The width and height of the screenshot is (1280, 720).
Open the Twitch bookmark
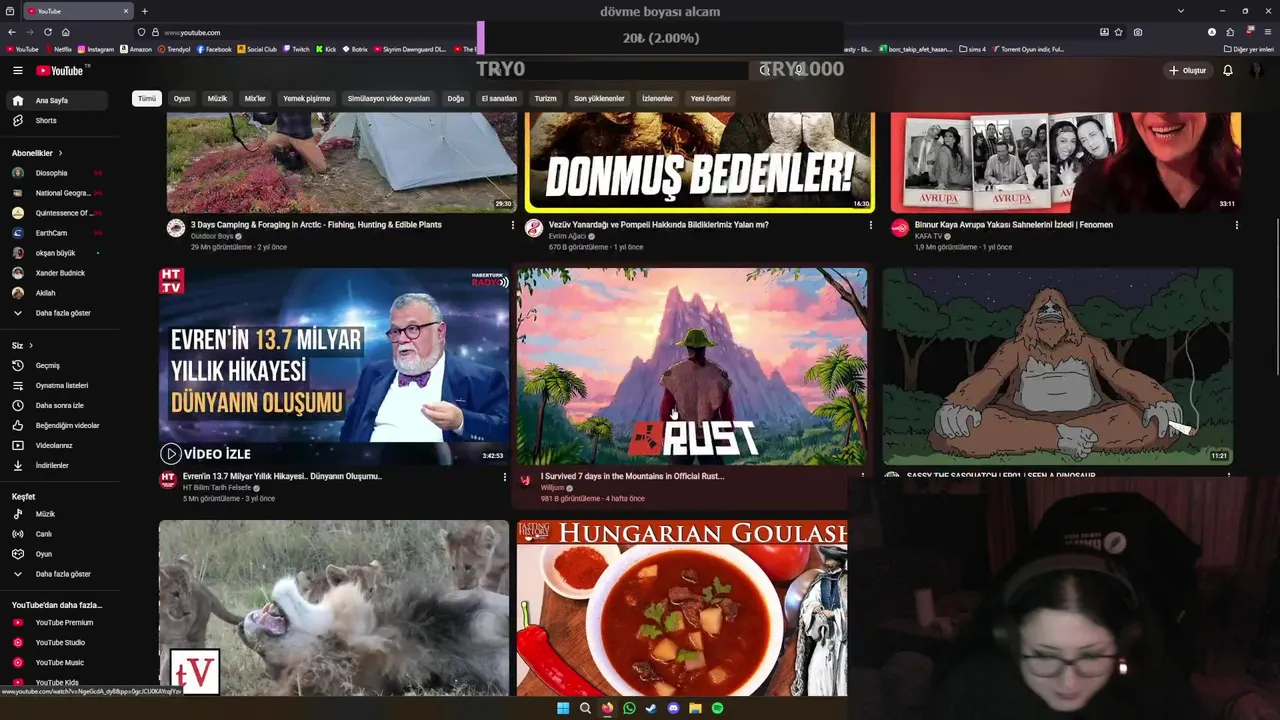pyautogui.click(x=295, y=49)
